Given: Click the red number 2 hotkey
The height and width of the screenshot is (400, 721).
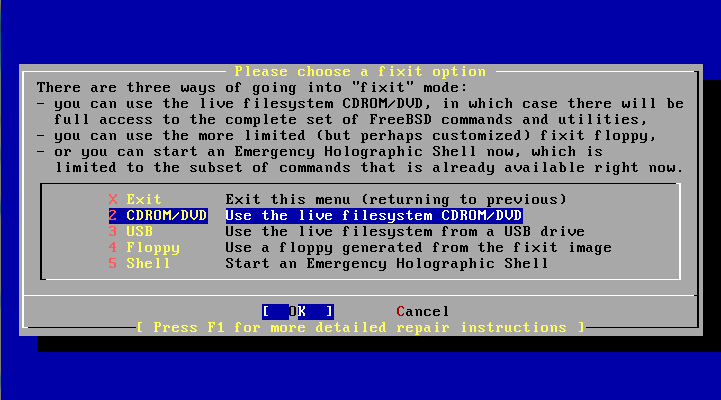Looking at the screenshot, I should [113, 216].
